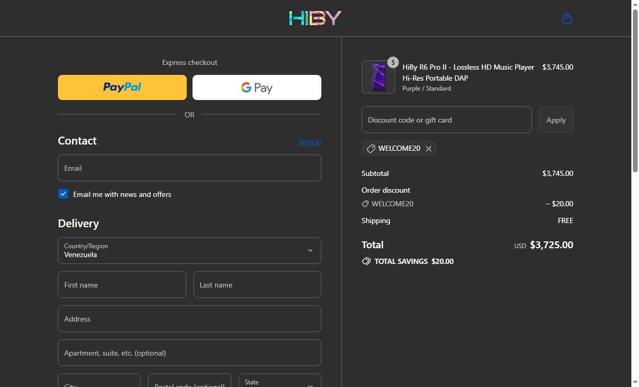Click the Contact heading

click(77, 141)
